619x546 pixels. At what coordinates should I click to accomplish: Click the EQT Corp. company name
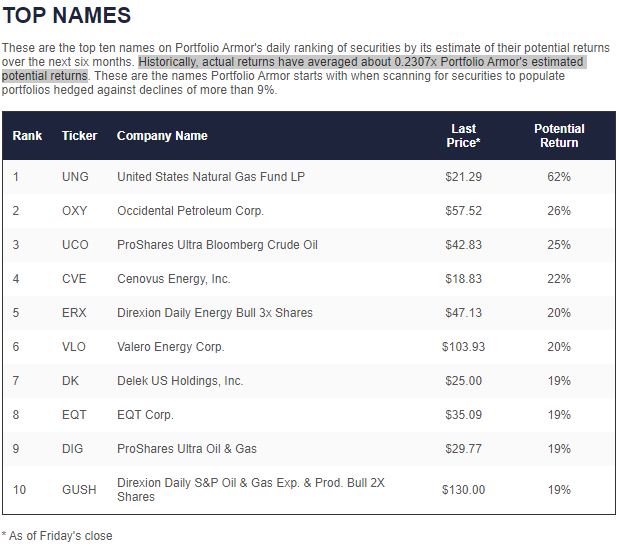[x=145, y=415]
